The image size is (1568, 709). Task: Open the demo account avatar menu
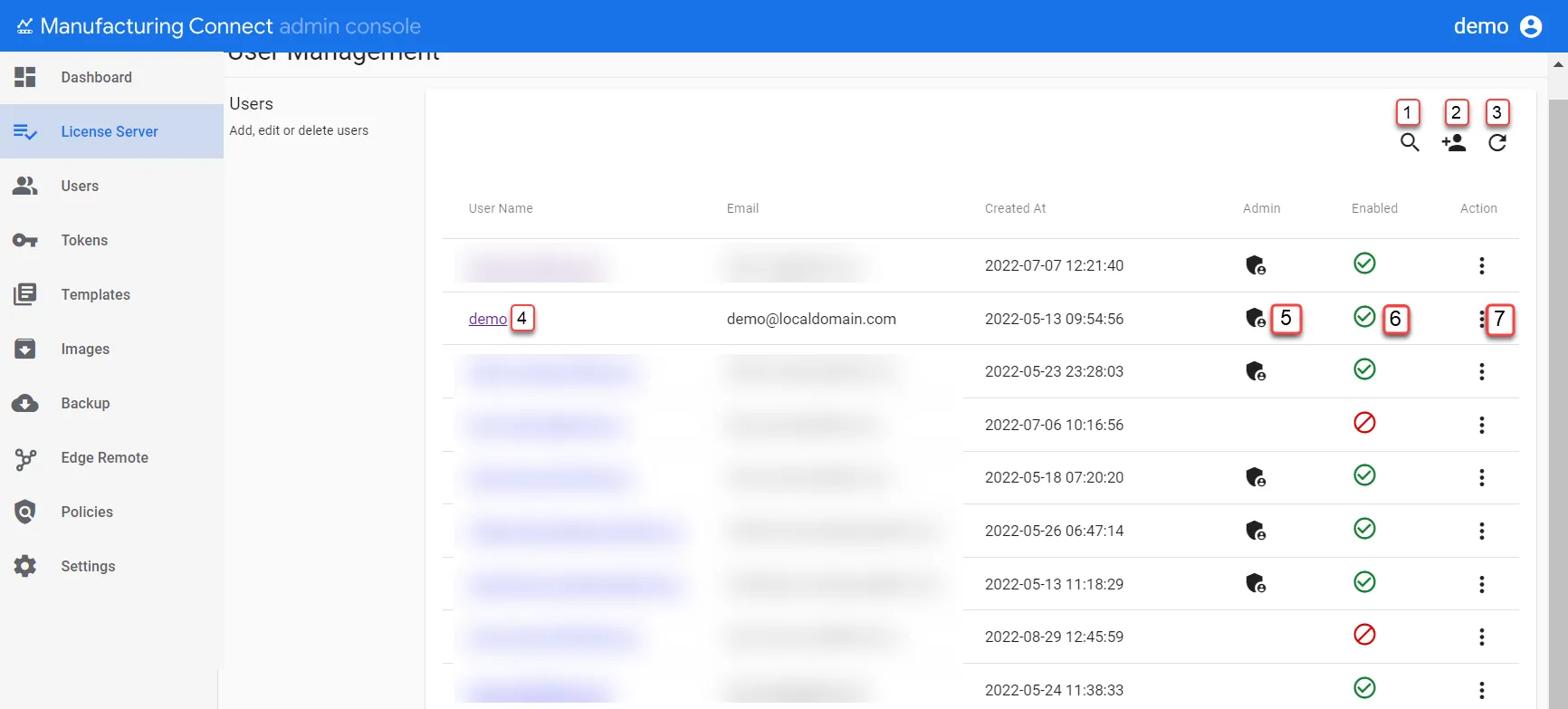click(x=1531, y=26)
